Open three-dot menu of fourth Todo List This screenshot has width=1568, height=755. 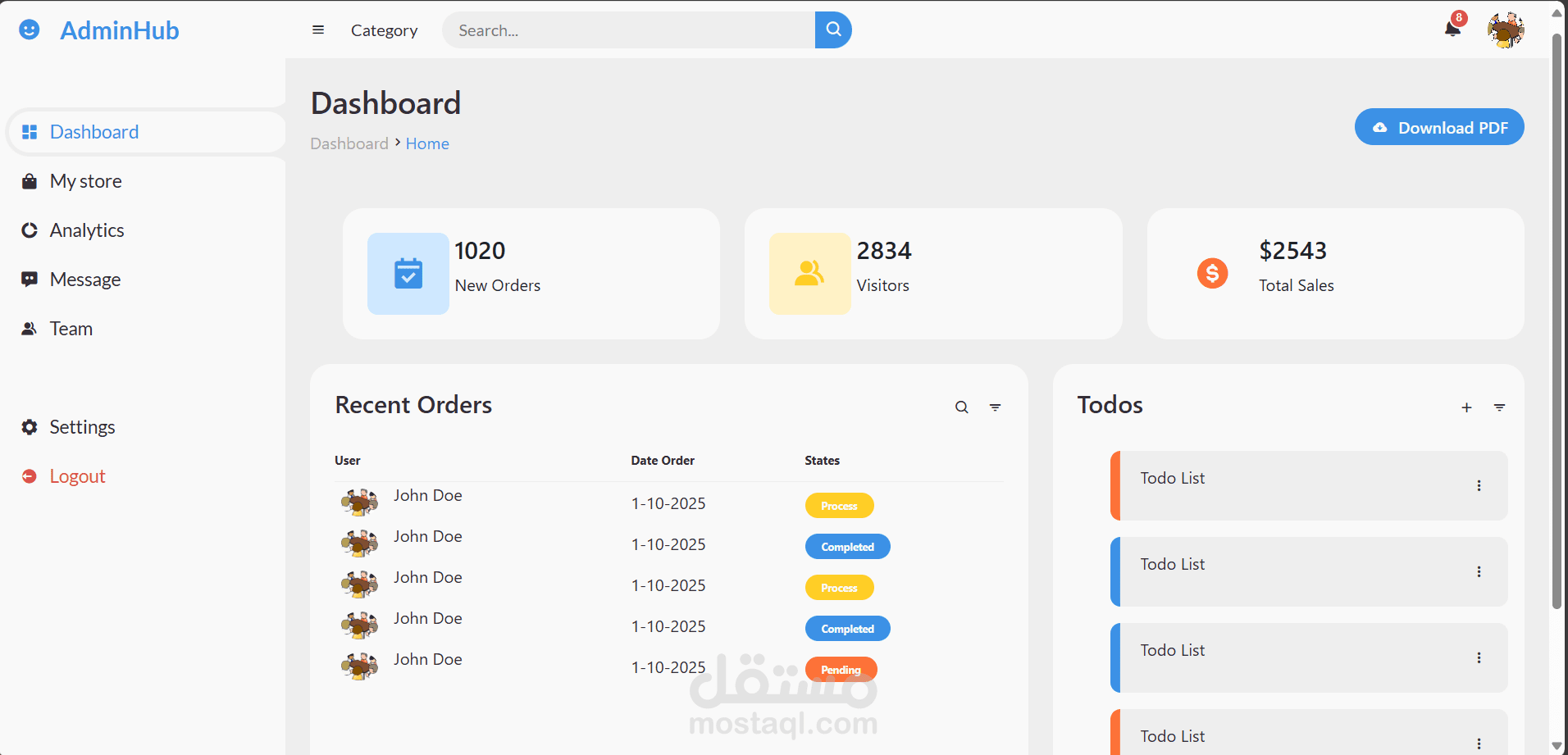click(1479, 744)
